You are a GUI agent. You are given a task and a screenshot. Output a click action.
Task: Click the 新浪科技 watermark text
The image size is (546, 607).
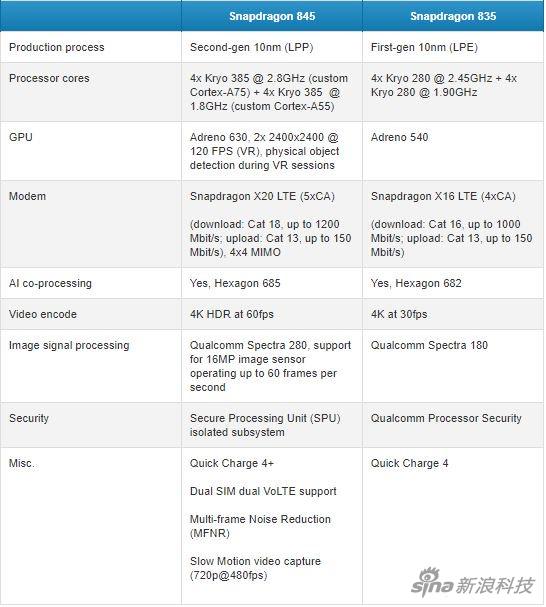[495, 585]
